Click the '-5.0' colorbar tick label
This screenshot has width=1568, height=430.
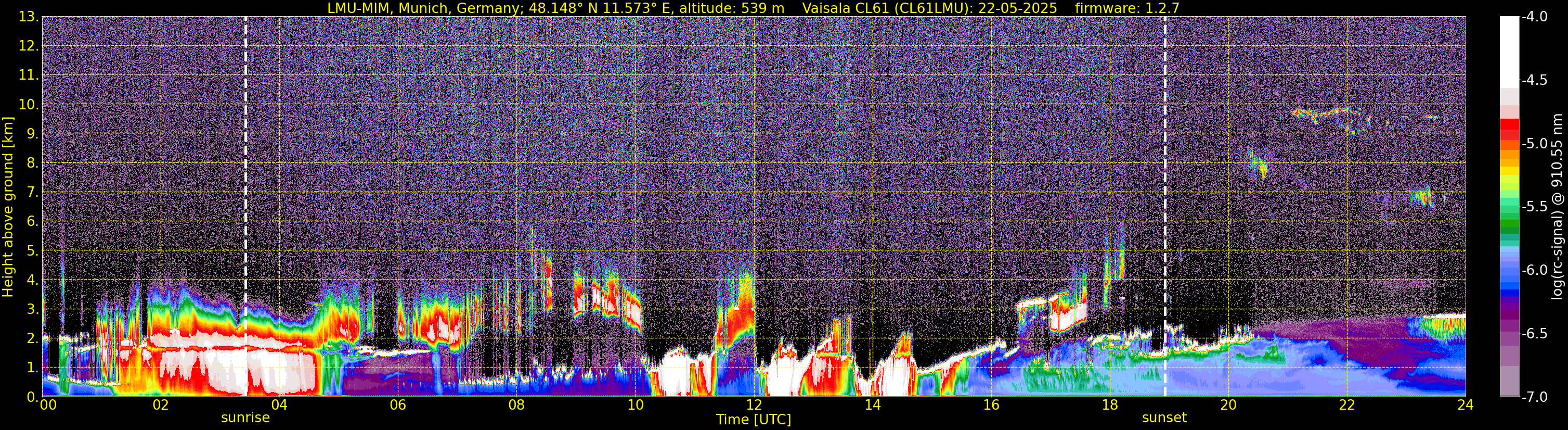tap(1535, 144)
